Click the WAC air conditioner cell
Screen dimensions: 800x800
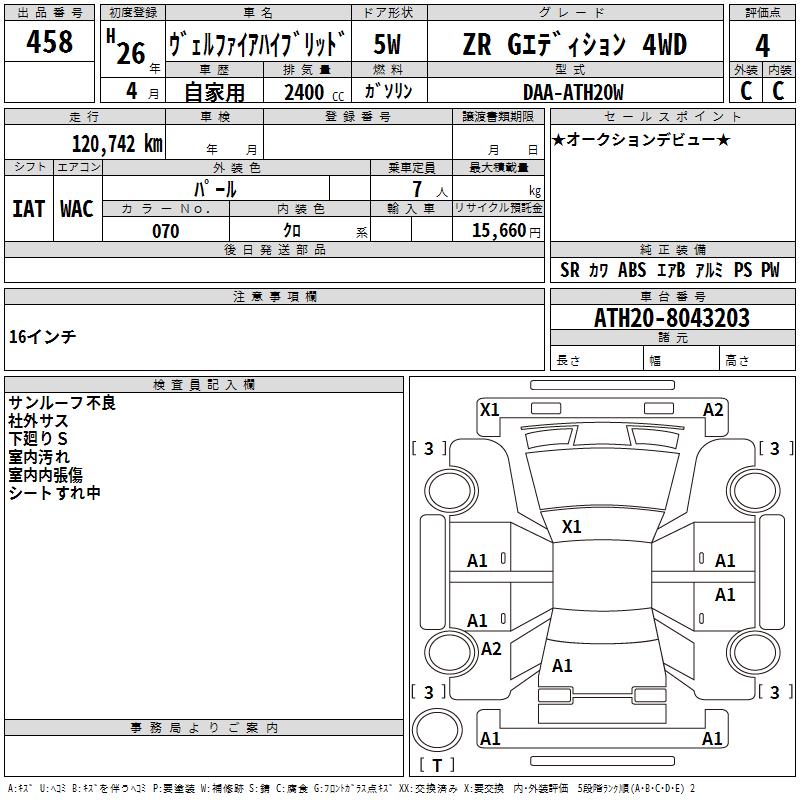[x=77, y=208]
